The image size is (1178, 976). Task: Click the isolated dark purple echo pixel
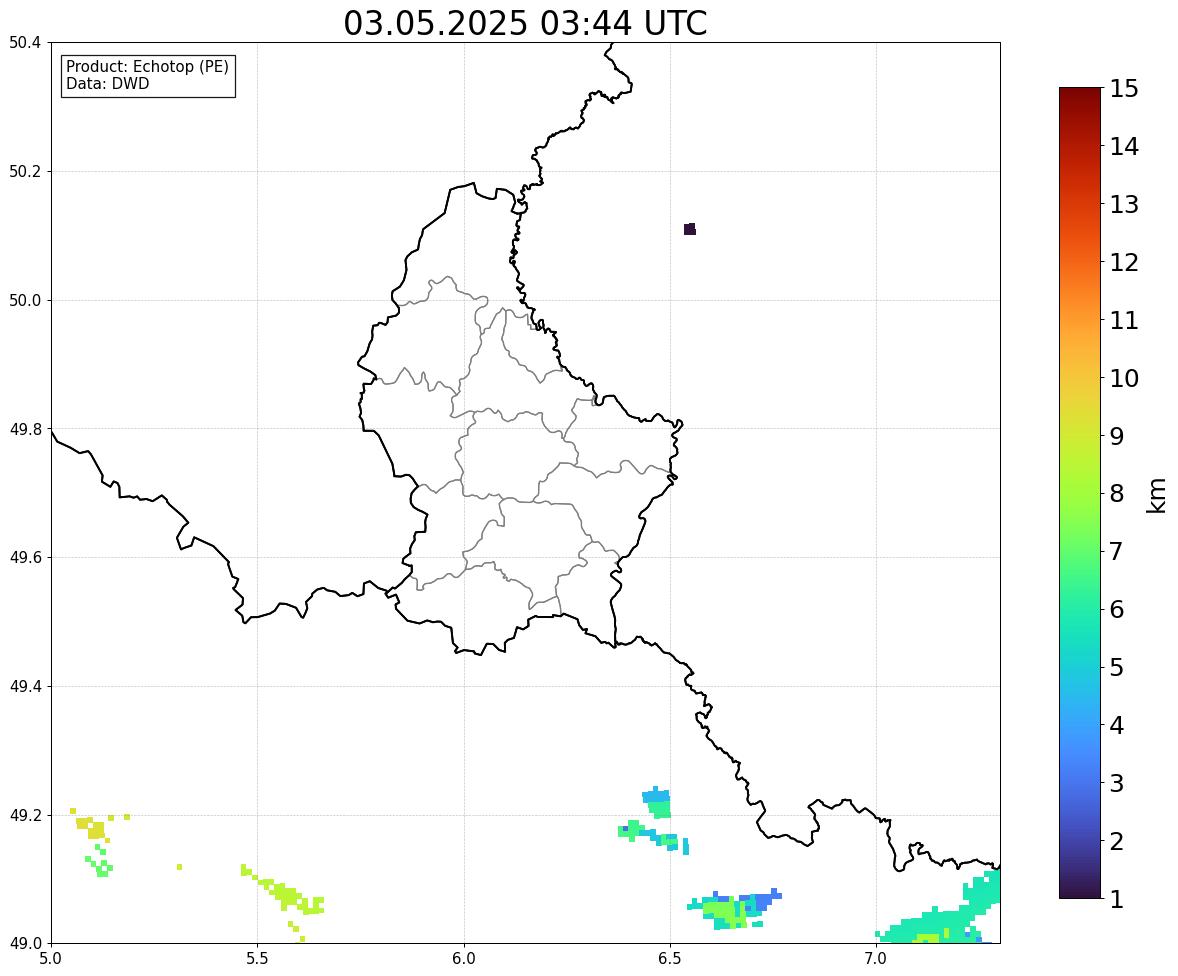[690, 229]
